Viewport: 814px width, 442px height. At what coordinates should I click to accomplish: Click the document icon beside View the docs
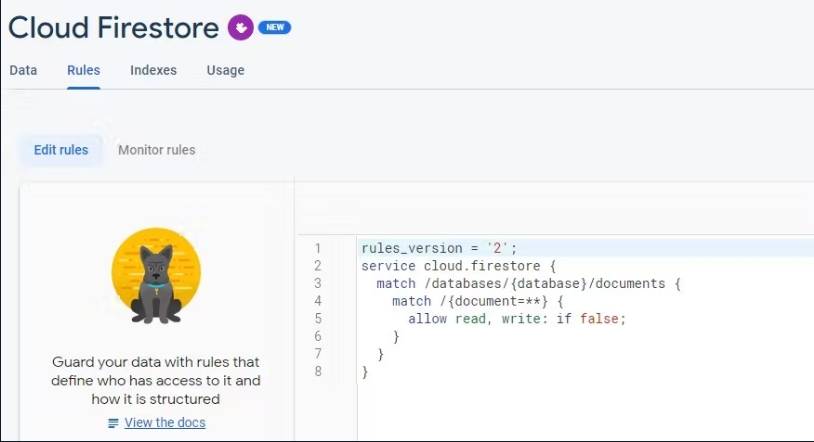[113, 423]
